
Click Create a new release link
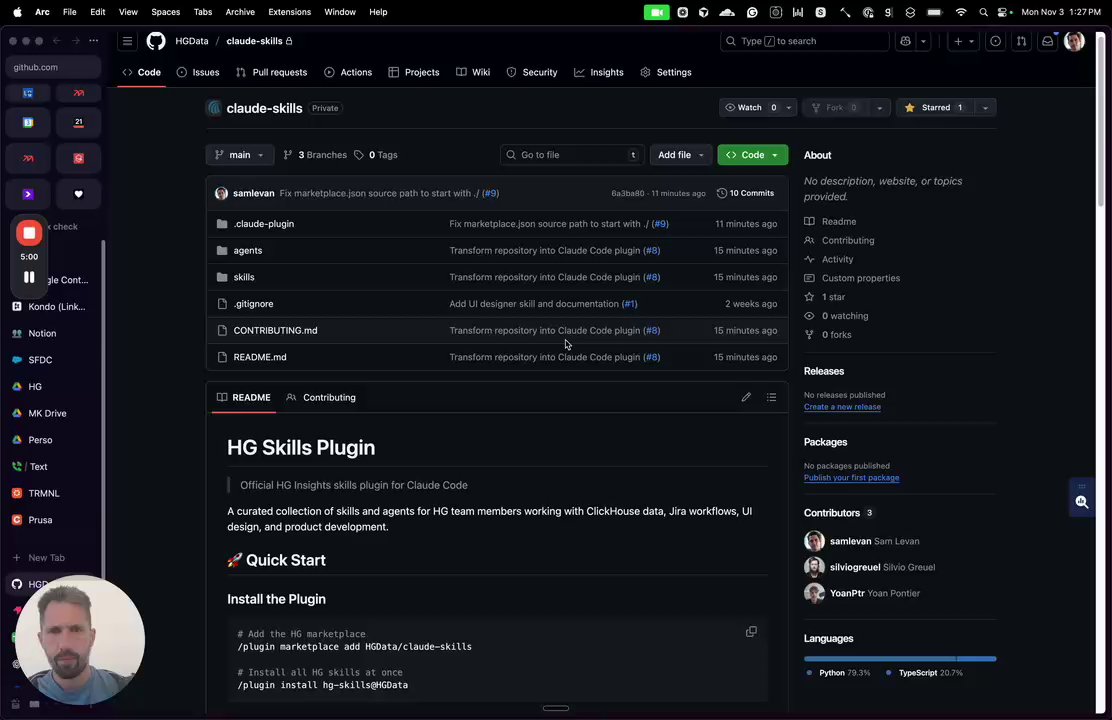coord(842,407)
